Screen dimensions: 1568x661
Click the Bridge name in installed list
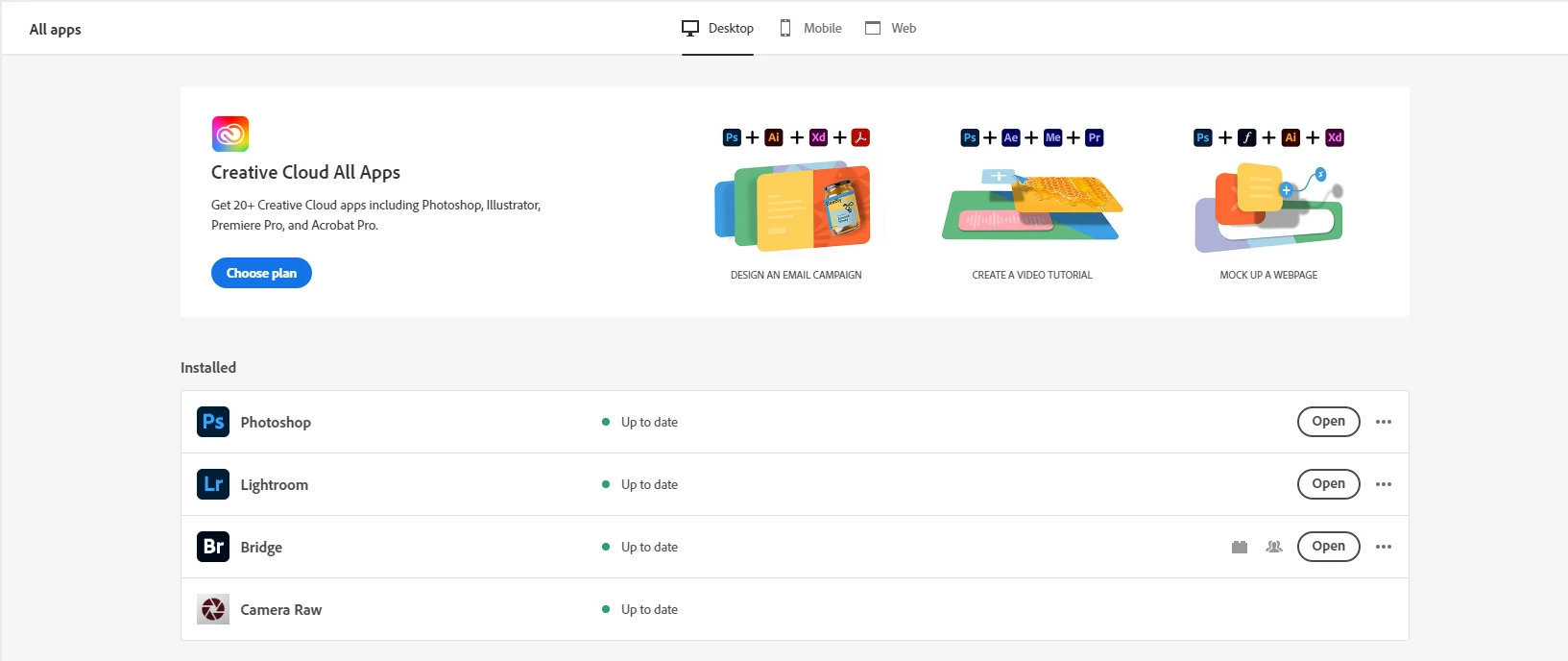click(261, 548)
